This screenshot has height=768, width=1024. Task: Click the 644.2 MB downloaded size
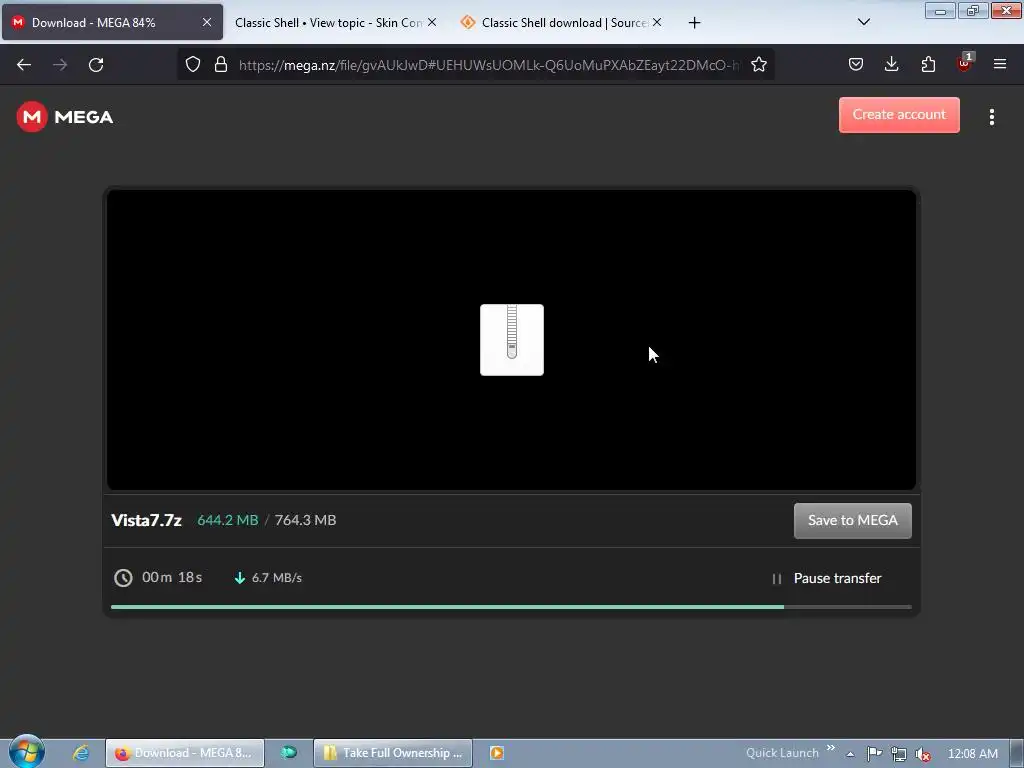(x=227, y=520)
